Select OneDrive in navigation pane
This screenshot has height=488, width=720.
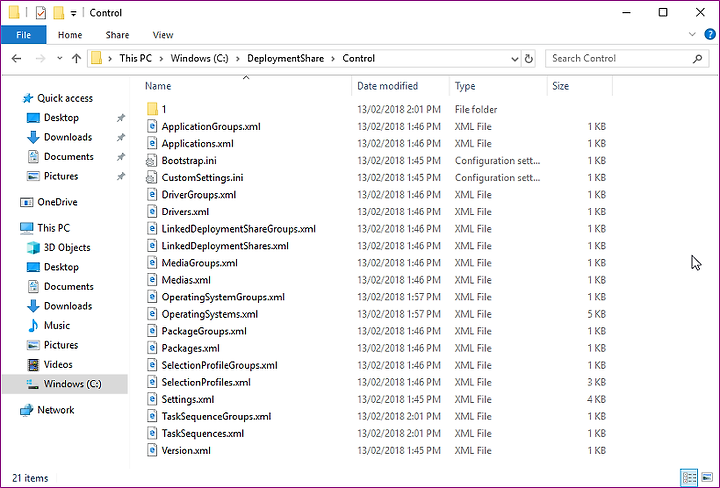click(57, 202)
